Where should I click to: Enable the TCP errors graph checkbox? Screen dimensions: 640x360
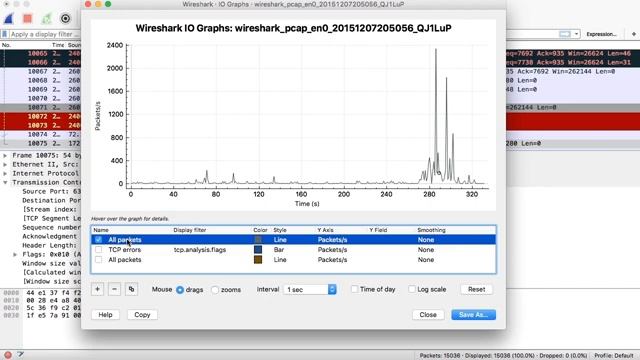click(98, 249)
